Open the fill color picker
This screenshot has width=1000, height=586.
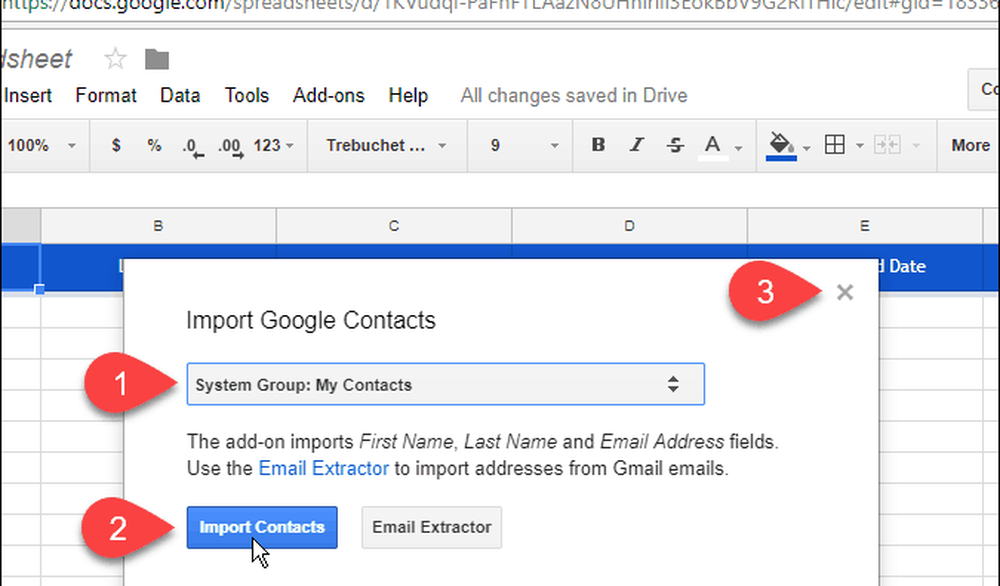(780, 145)
